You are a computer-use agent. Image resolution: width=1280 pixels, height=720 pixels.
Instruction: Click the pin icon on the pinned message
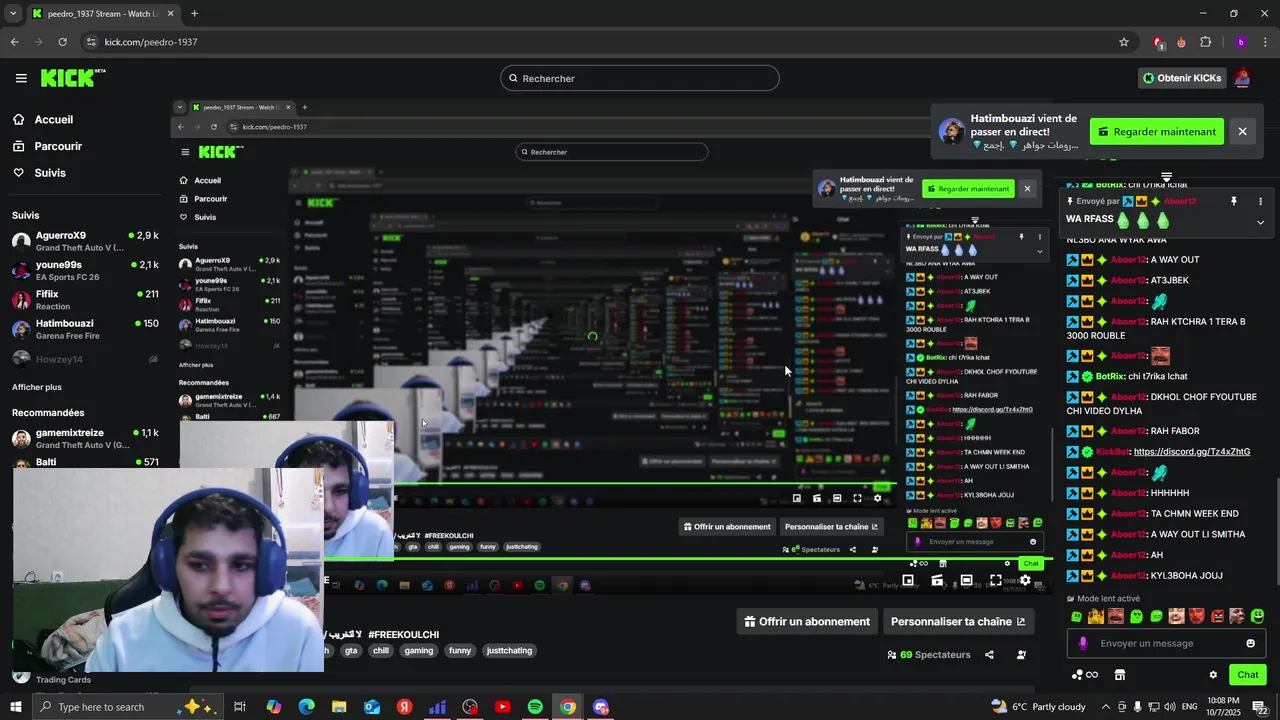[x=1234, y=201]
